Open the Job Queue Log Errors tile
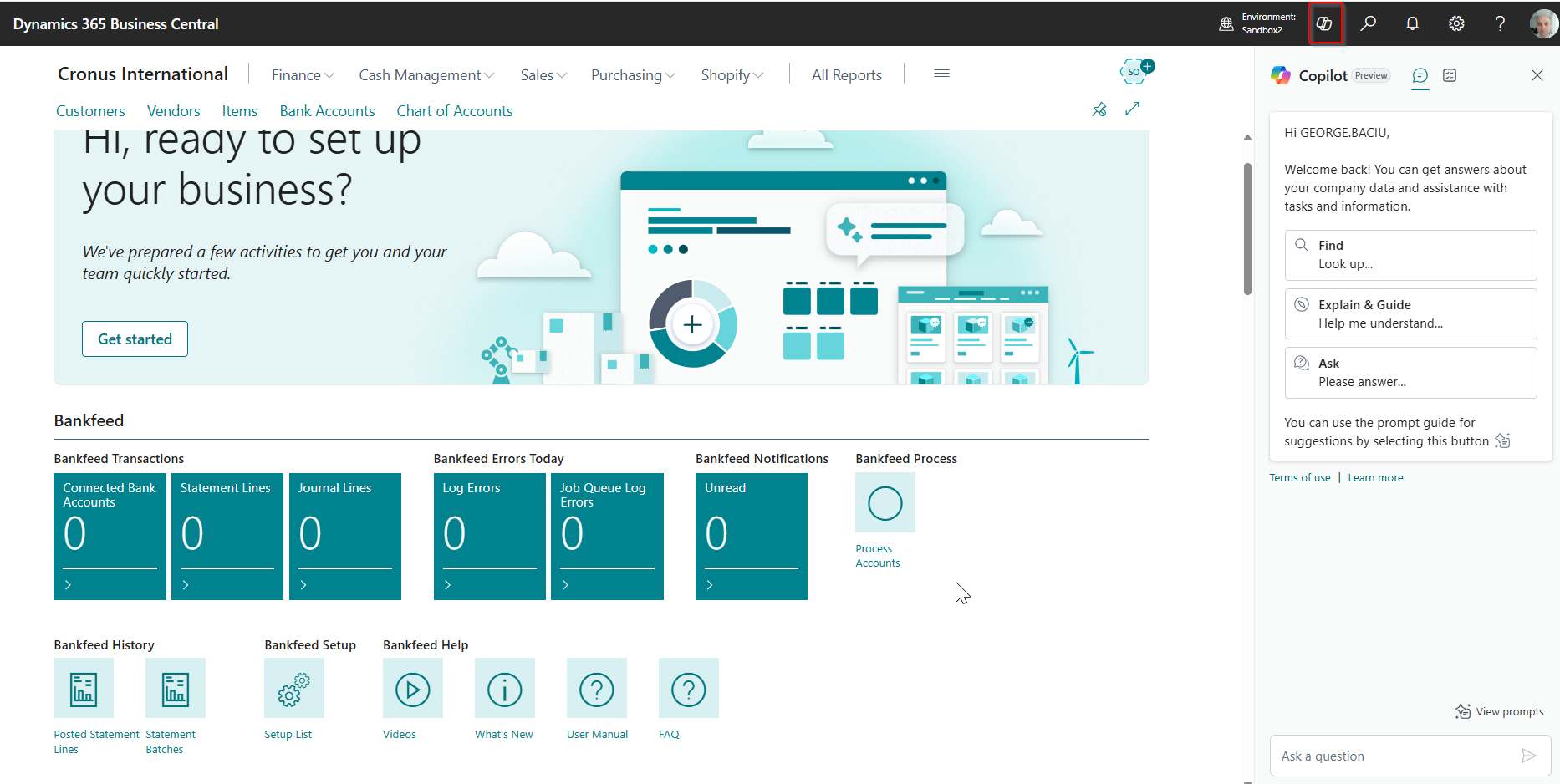 coord(607,537)
